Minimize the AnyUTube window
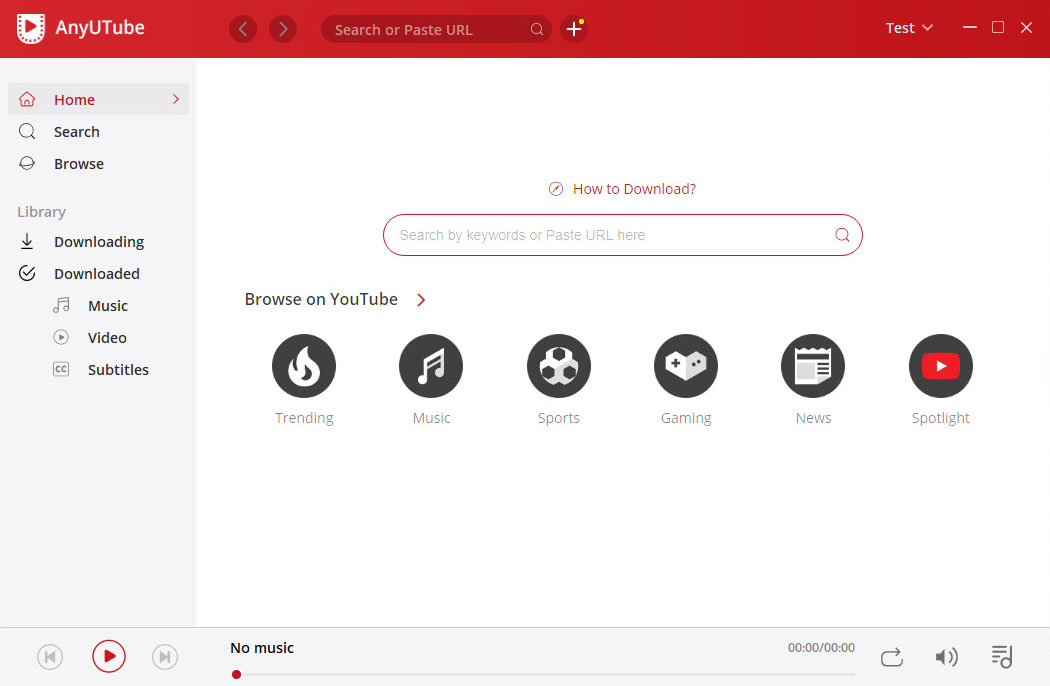 click(x=970, y=27)
